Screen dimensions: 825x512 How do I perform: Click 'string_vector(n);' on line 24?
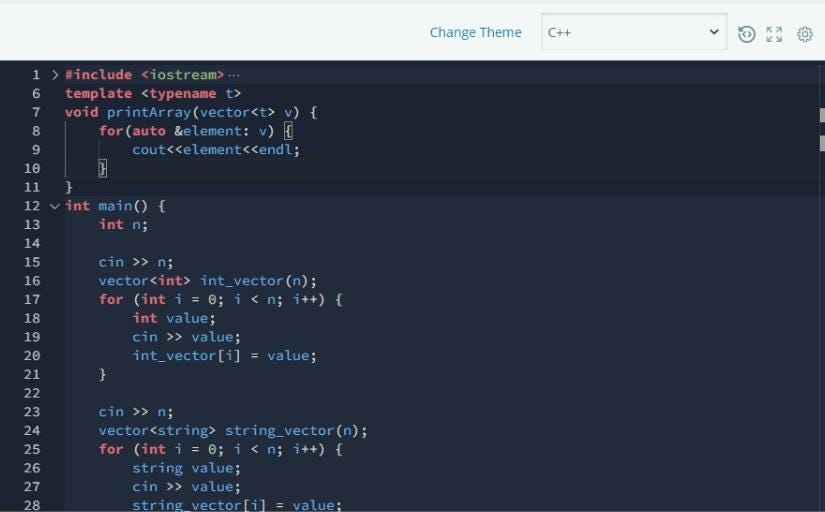296,431
